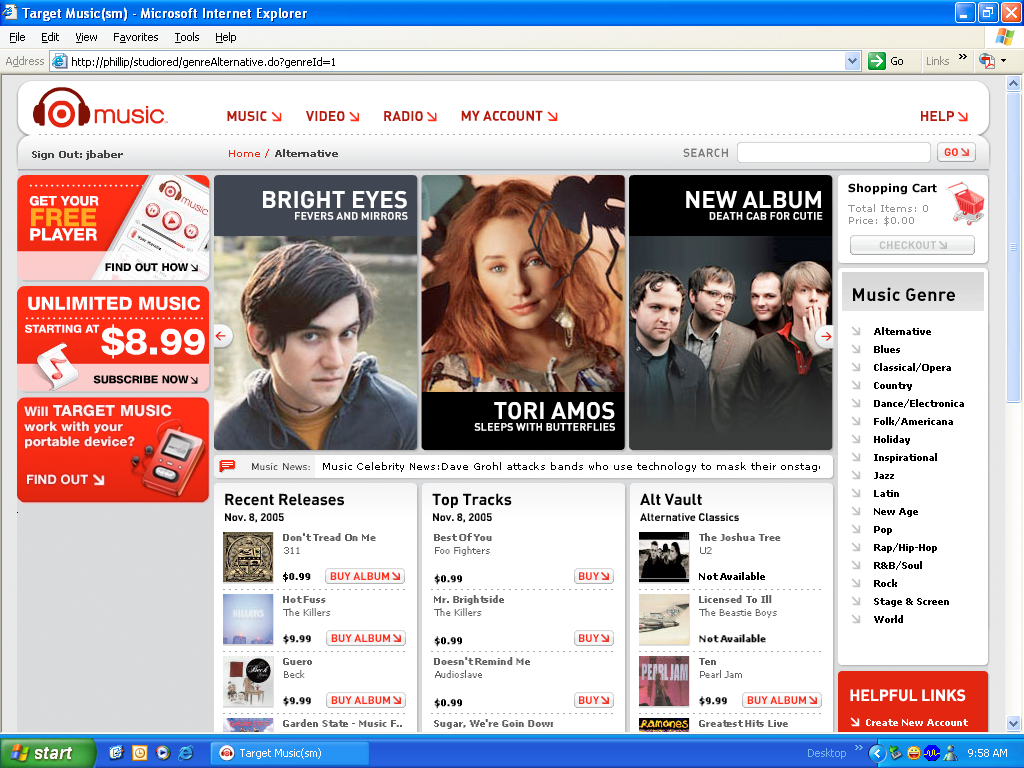
Task: Open the View menu
Action: pyautogui.click(x=86, y=37)
